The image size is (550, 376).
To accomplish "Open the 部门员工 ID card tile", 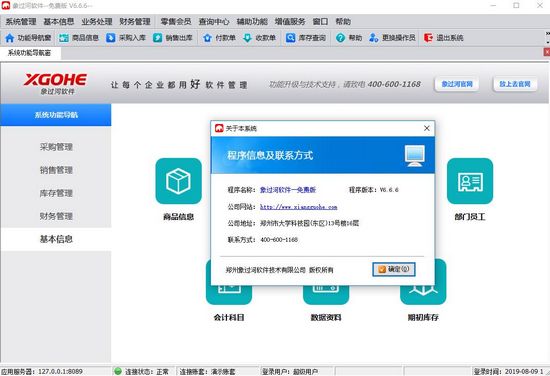I will pos(470,181).
